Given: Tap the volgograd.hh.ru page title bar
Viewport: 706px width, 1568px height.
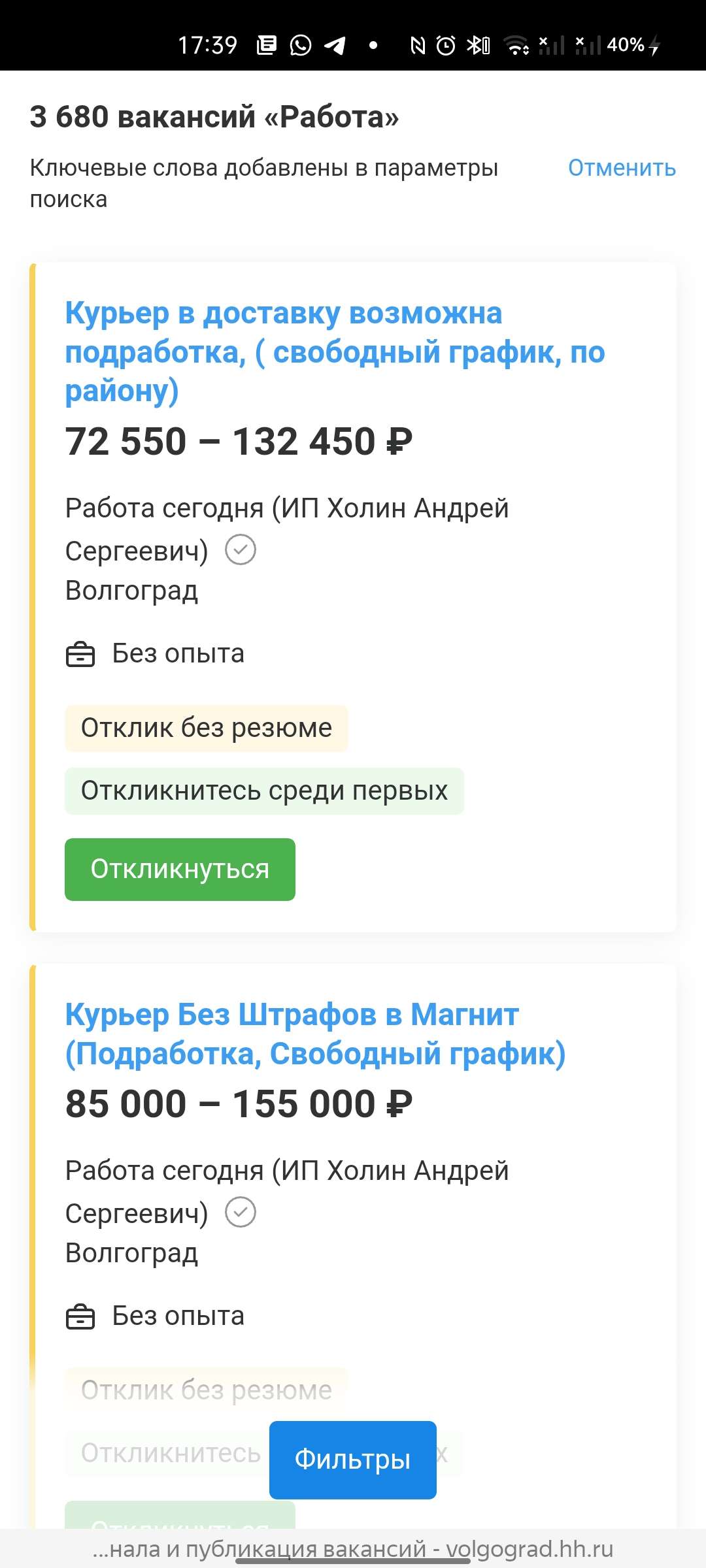Looking at the screenshot, I should point(353,1549).
